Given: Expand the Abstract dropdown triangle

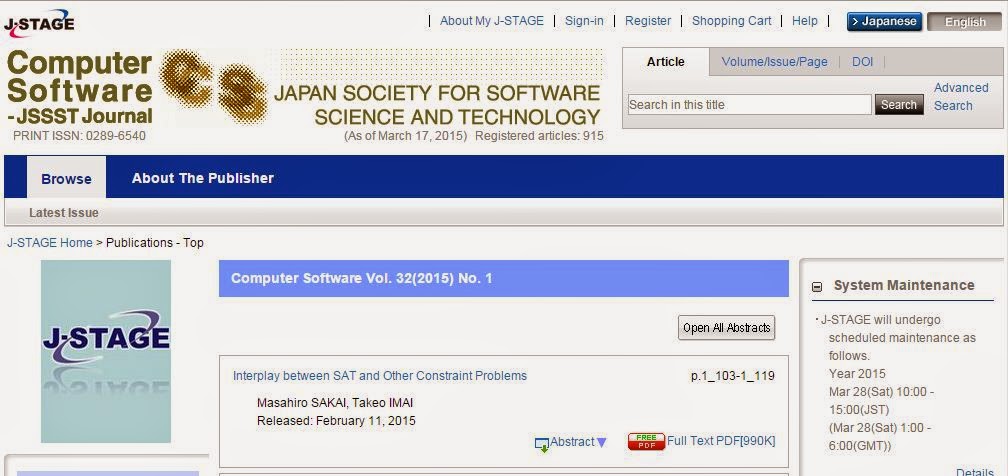Looking at the screenshot, I should pyautogui.click(x=602, y=443).
